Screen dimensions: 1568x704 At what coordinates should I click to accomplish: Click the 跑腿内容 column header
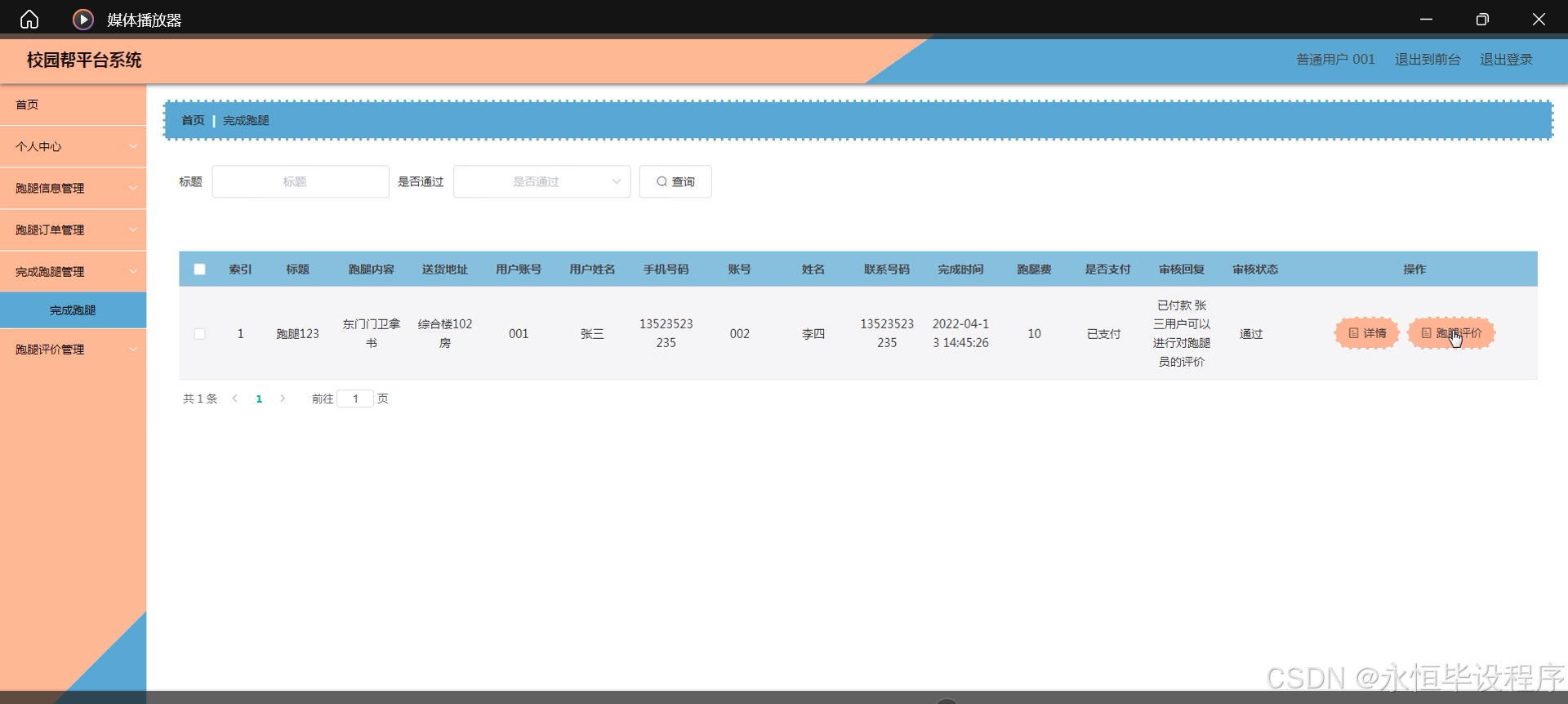[x=372, y=270]
